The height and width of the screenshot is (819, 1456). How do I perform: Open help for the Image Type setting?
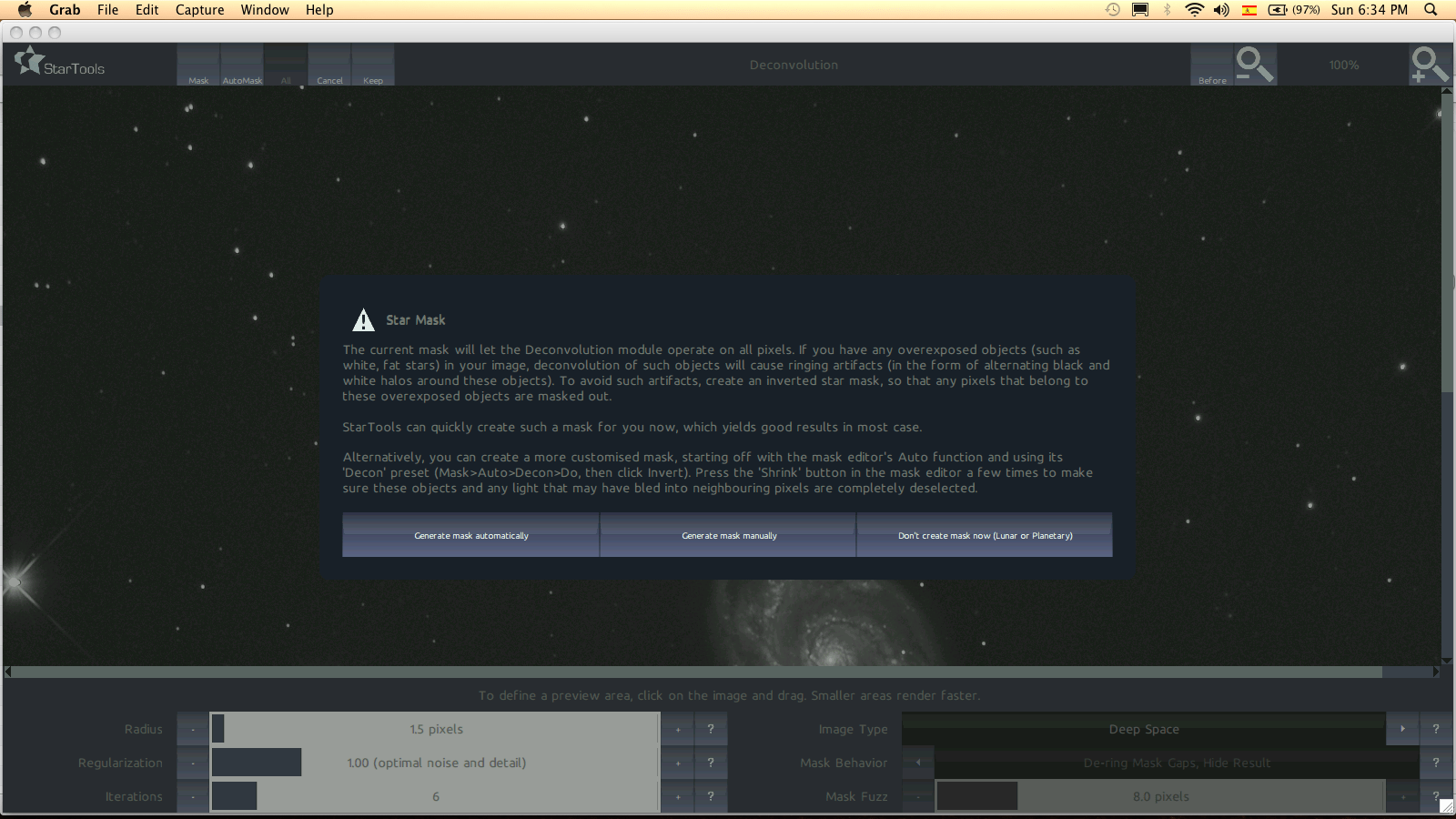[1435, 729]
